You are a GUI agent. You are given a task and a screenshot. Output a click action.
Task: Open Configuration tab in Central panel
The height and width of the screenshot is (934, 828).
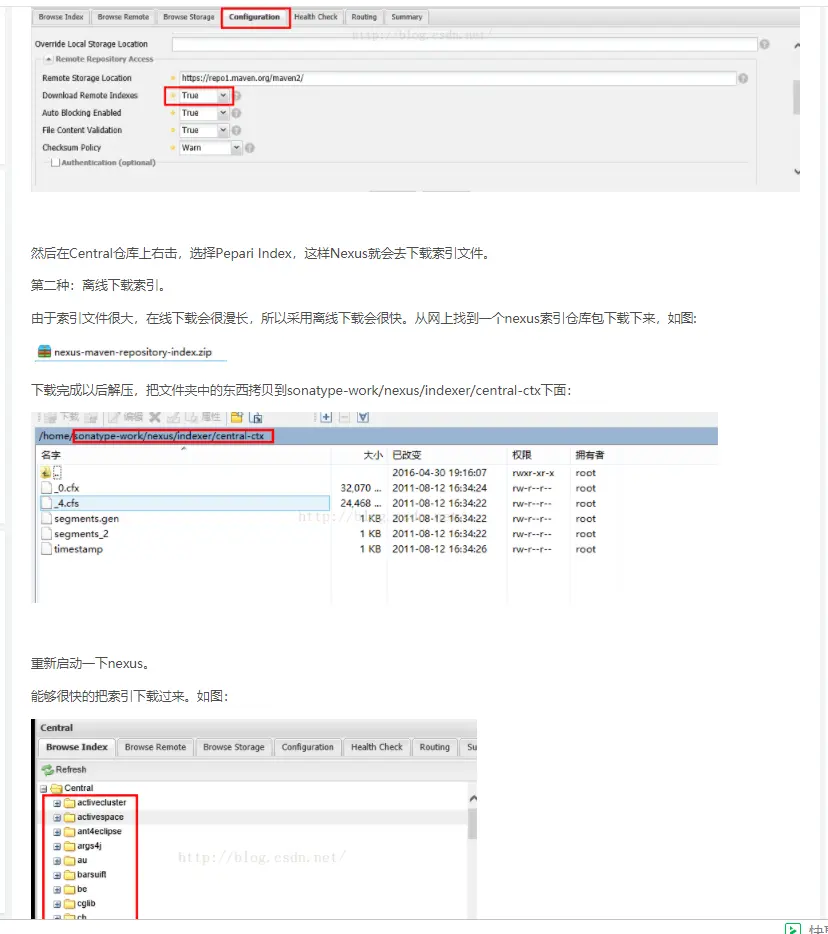(307, 747)
